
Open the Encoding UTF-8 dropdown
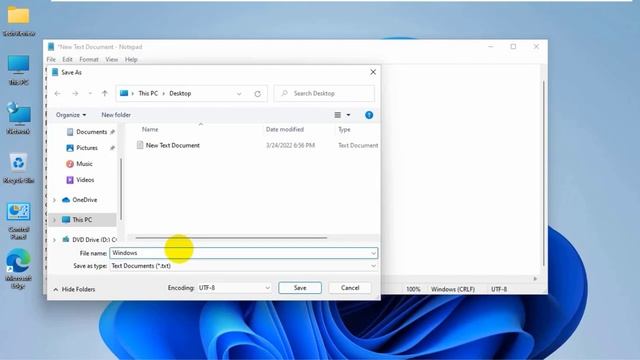pyautogui.click(x=234, y=288)
